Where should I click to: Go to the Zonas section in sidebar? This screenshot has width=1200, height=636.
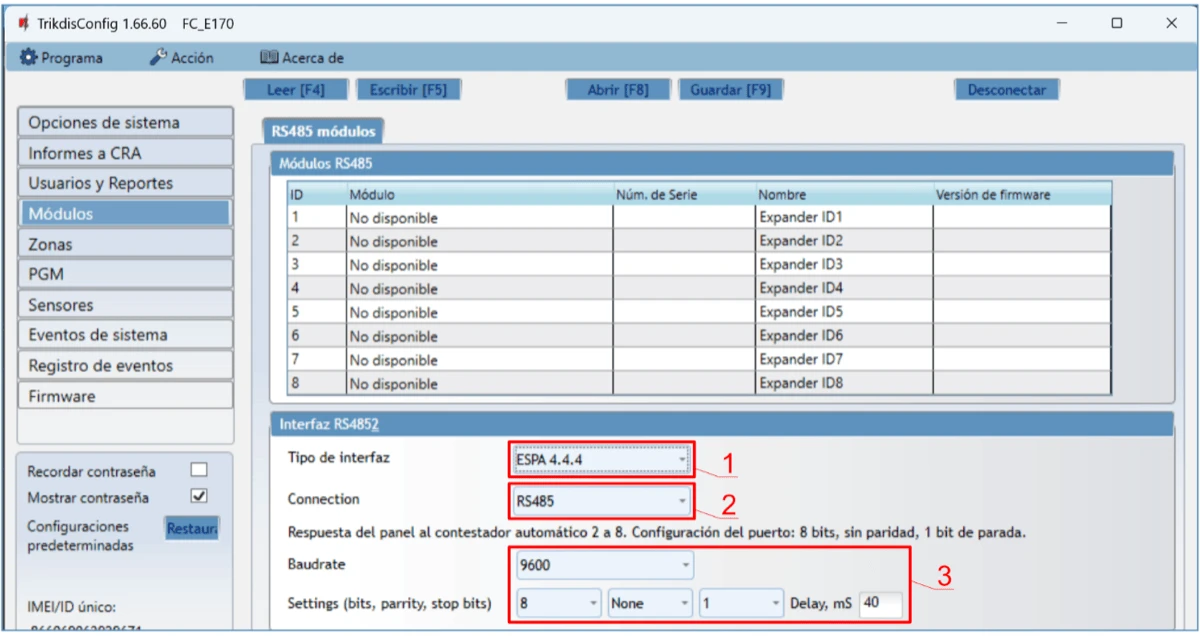coord(125,244)
